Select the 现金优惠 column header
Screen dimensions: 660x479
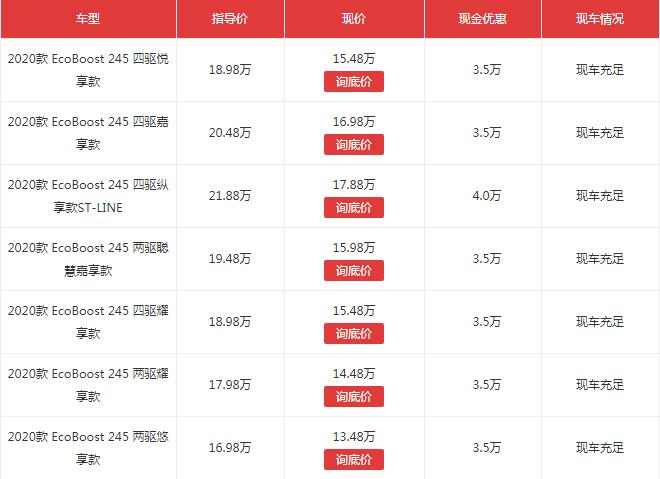pyautogui.click(x=482, y=19)
